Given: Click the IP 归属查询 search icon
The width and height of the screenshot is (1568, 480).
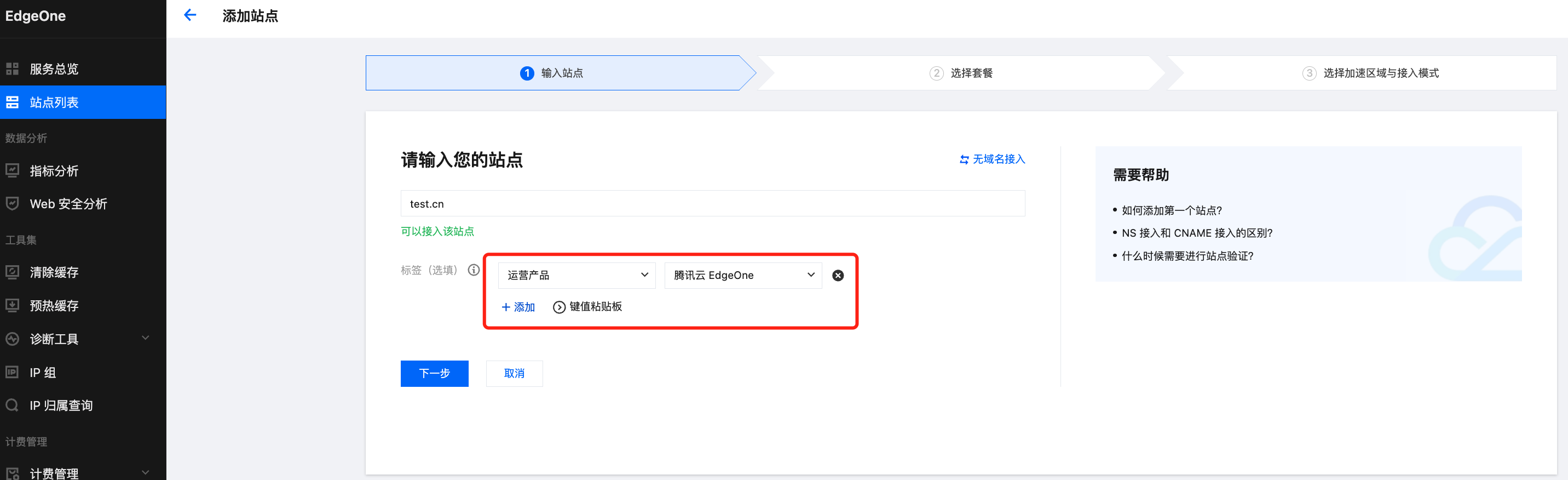Looking at the screenshot, I should 12,405.
